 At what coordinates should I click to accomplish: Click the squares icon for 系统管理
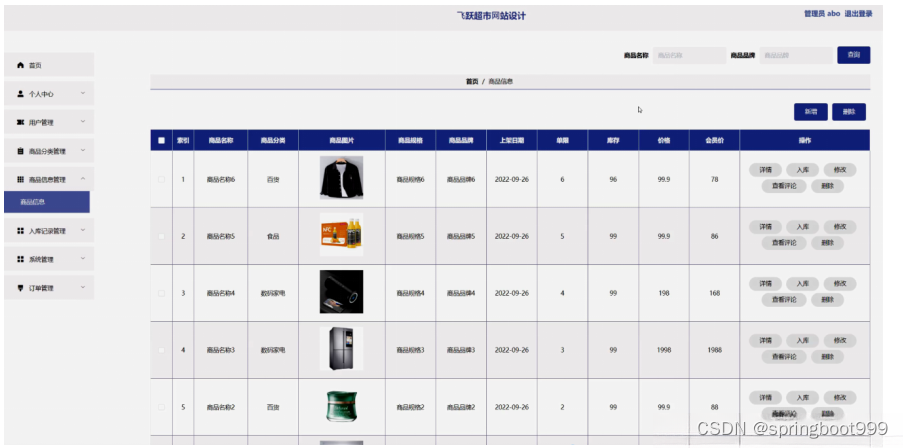click(x=21, y=259)
